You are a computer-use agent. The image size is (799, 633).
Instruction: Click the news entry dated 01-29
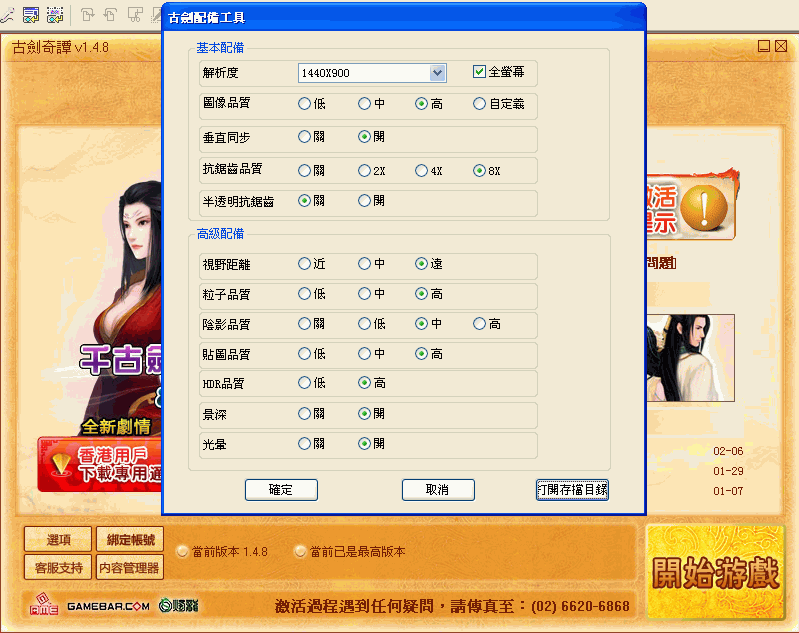click(x=728, y=471)
